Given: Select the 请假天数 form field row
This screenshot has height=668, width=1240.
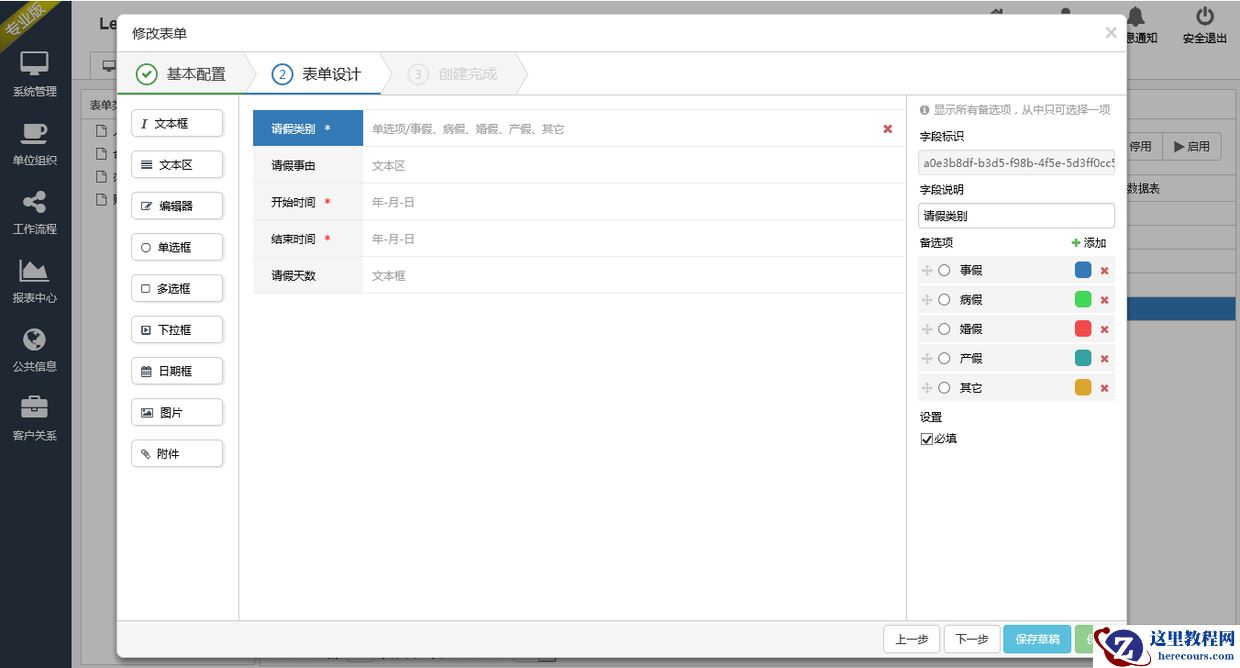Looking at the screenshot, I should pyautogui.click(x=579, y=275).
